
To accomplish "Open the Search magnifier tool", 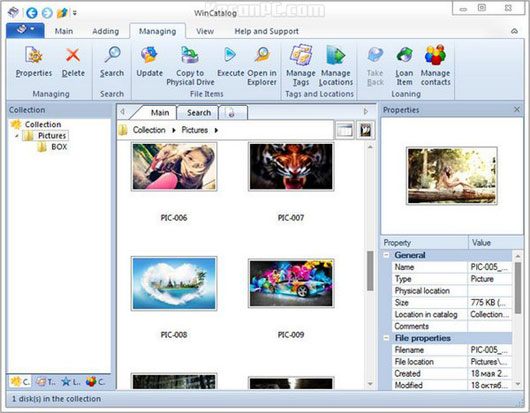I will click(x=112, y=62).
